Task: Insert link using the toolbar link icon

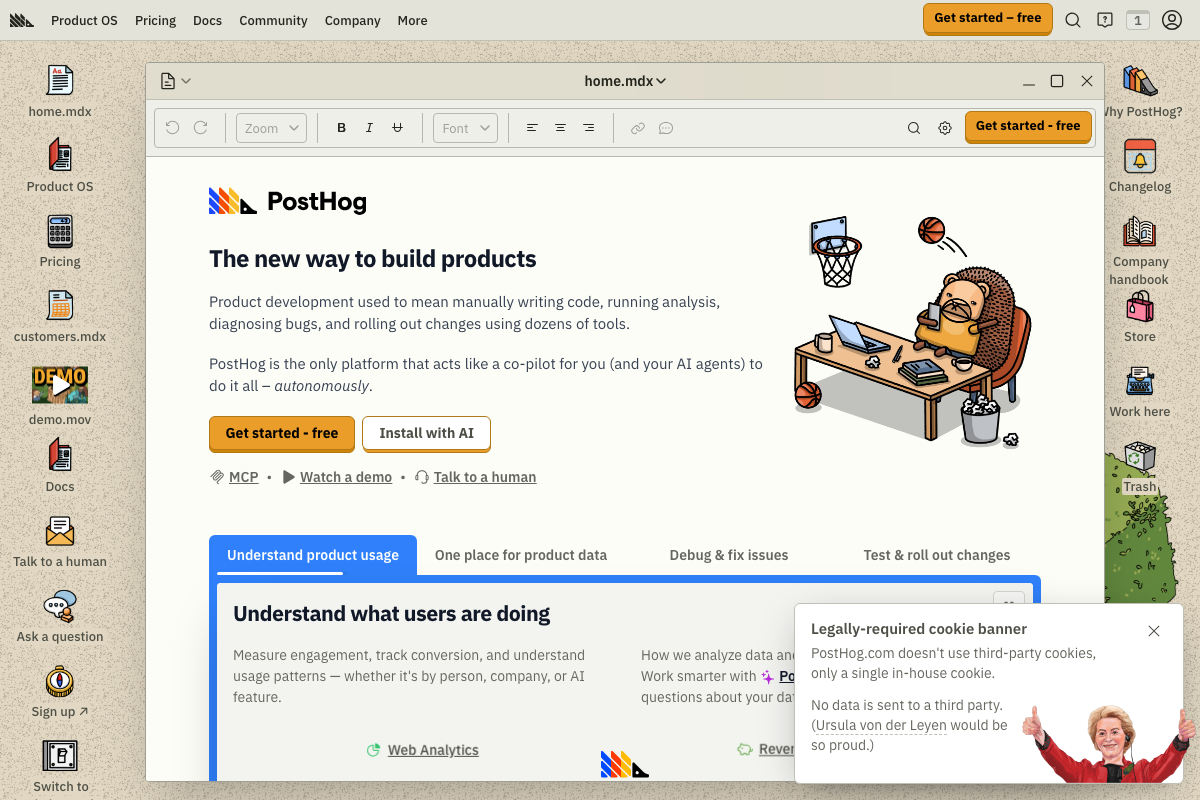Action: click(637, 128)
